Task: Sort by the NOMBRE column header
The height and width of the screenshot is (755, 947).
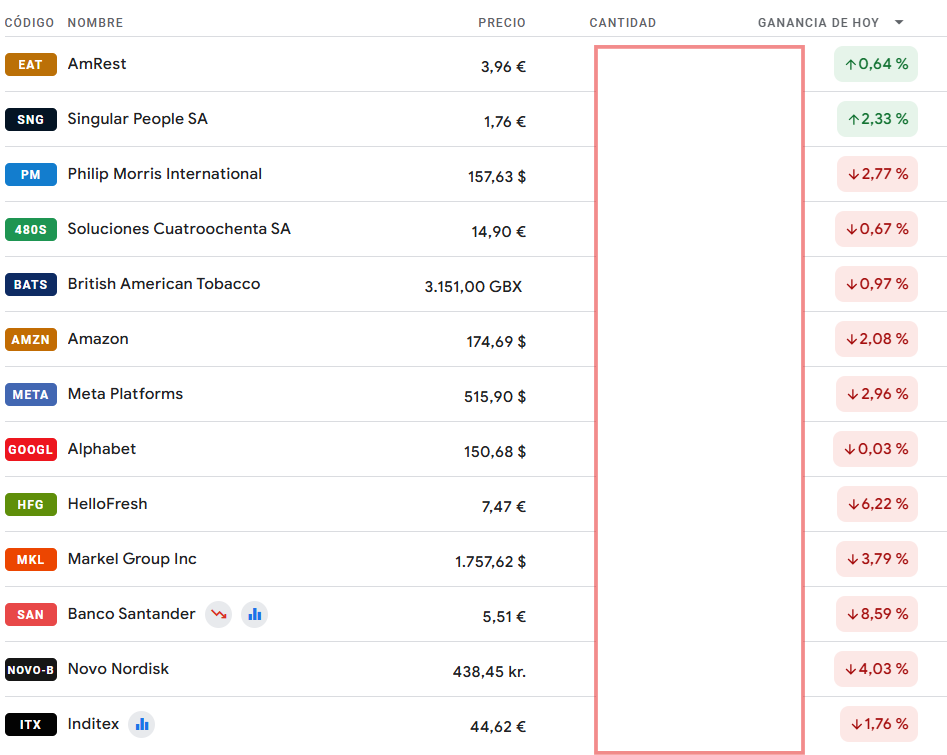Action: pos(95,22)
